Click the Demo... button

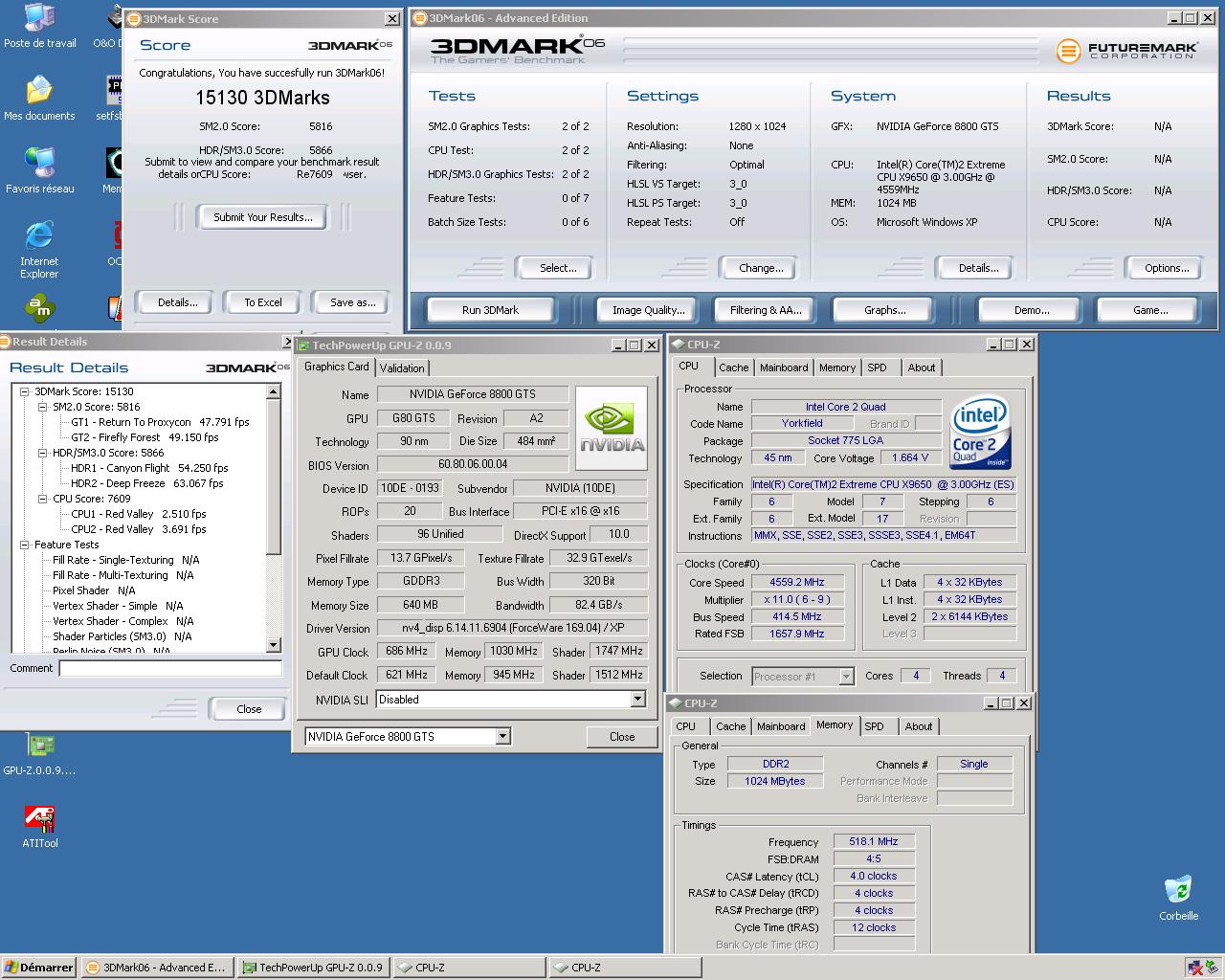click(1032, 310)
